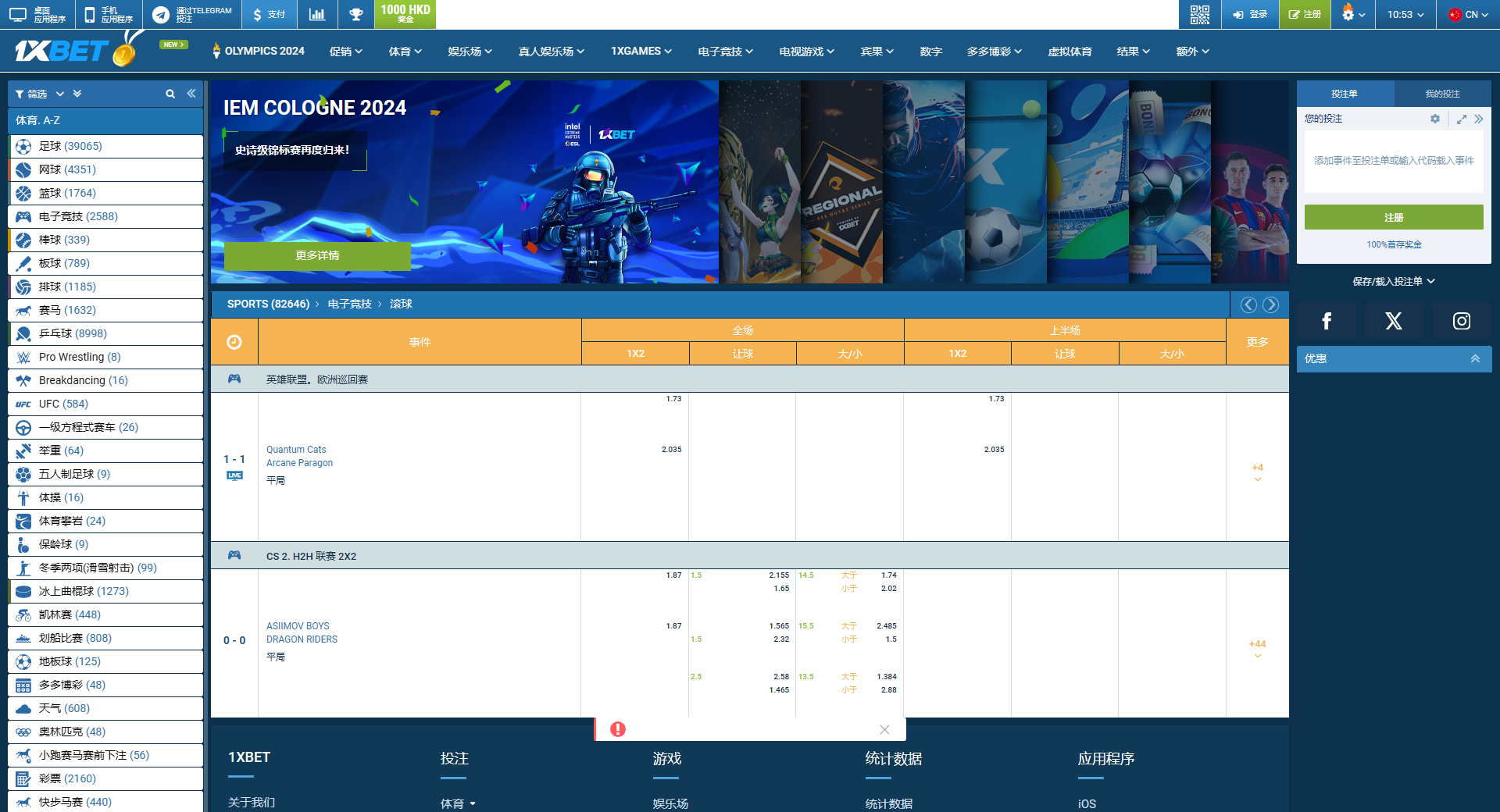Open bet slip settings gear icon
Screen dimensions: 1500x812
pyautogui.click(x=1435, y=119)
